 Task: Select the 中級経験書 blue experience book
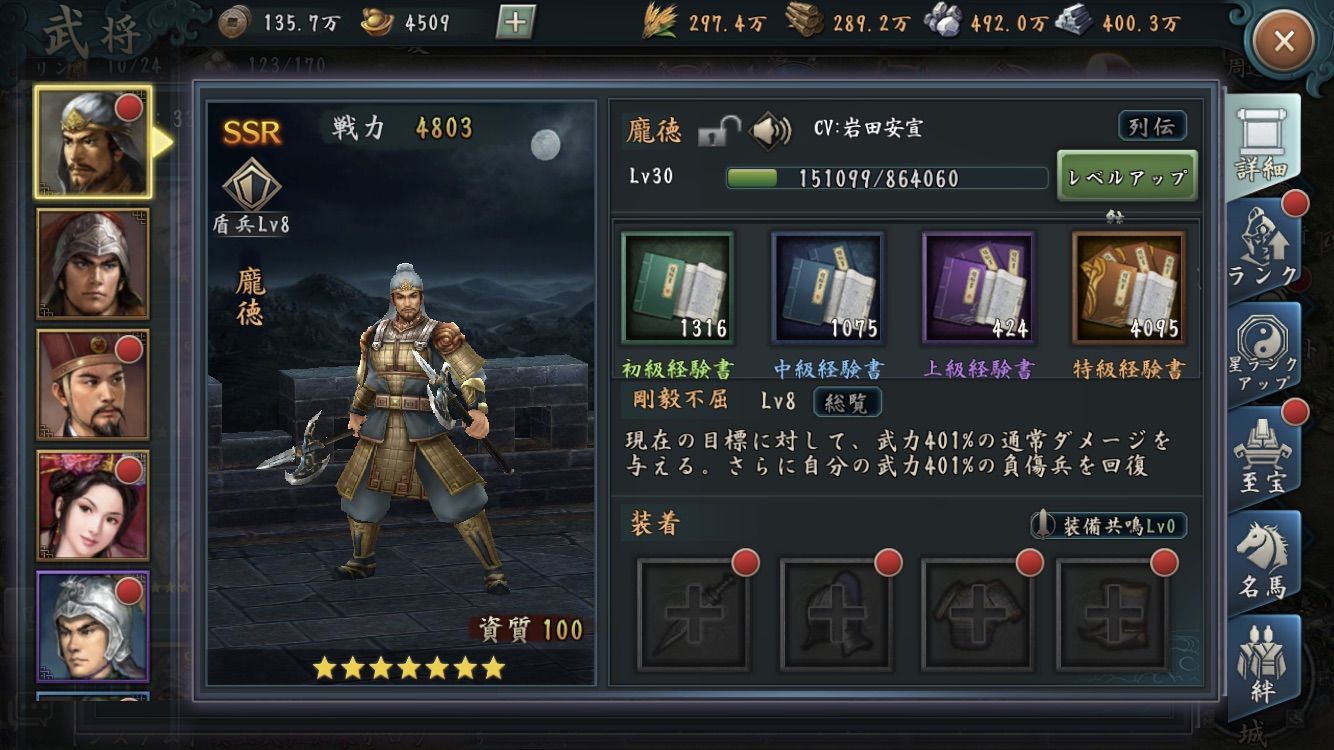click(827, 288)
